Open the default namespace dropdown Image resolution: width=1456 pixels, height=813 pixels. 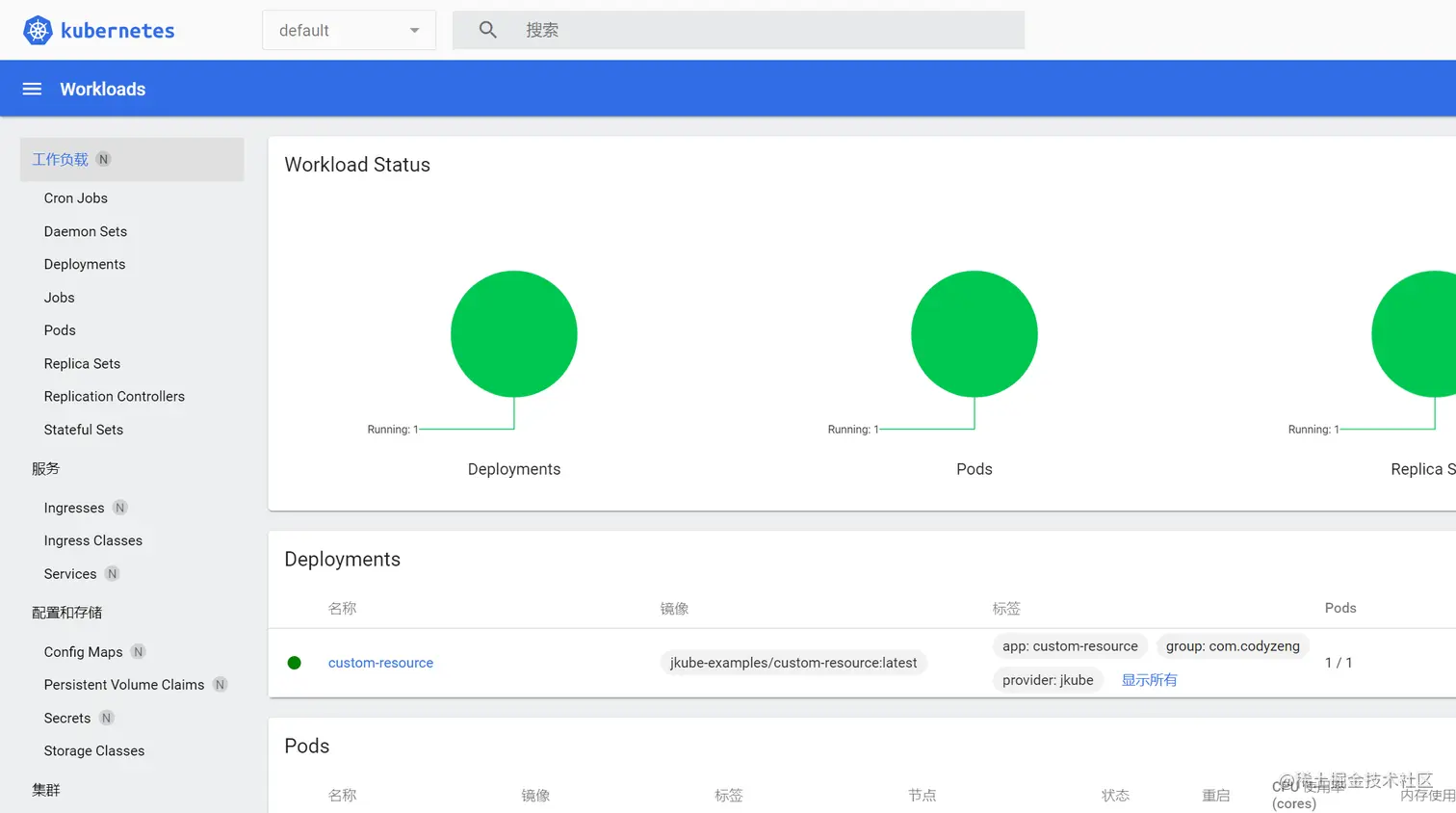pyautogui.click(x=349, y=30)
